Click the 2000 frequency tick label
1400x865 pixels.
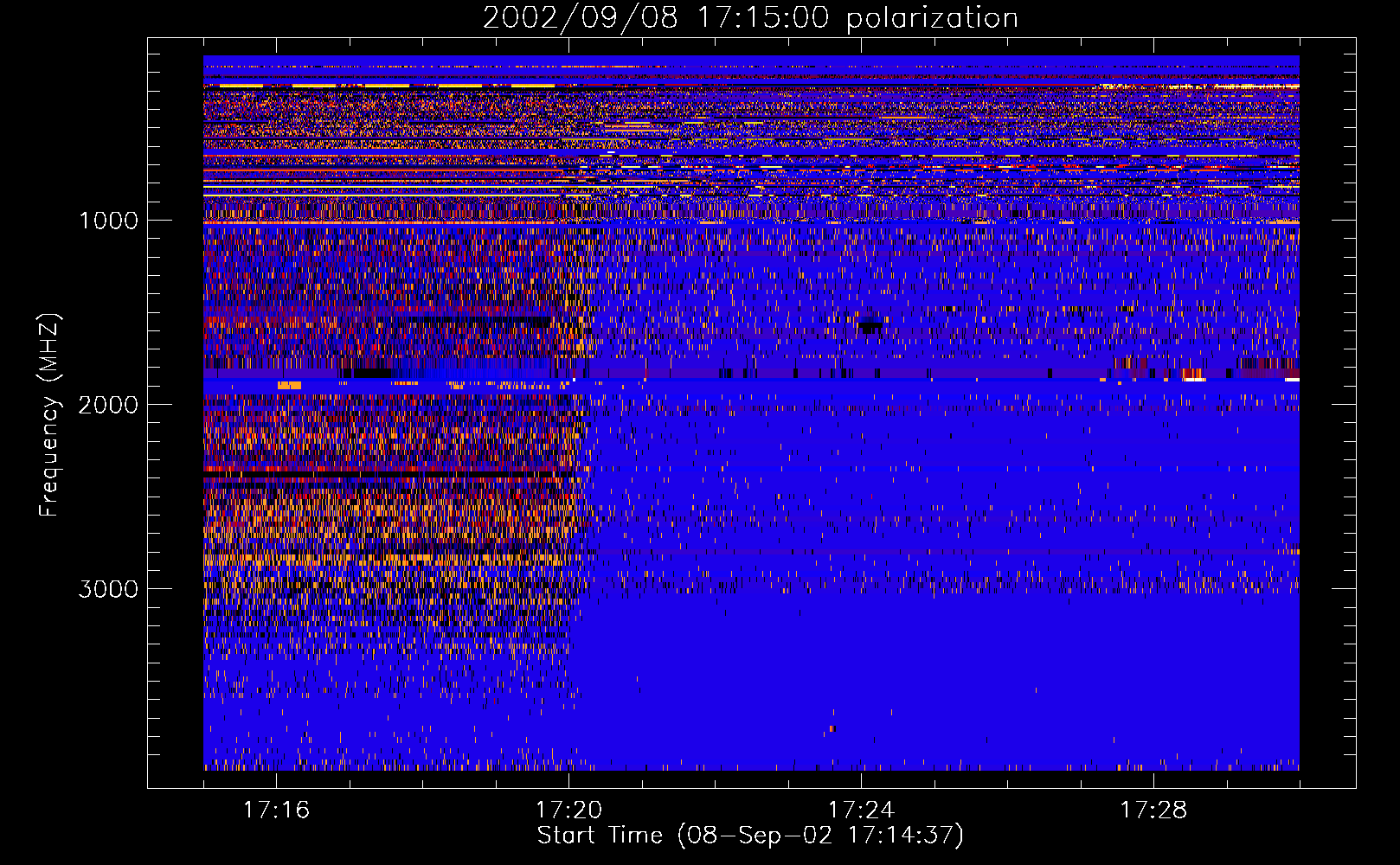108,405
